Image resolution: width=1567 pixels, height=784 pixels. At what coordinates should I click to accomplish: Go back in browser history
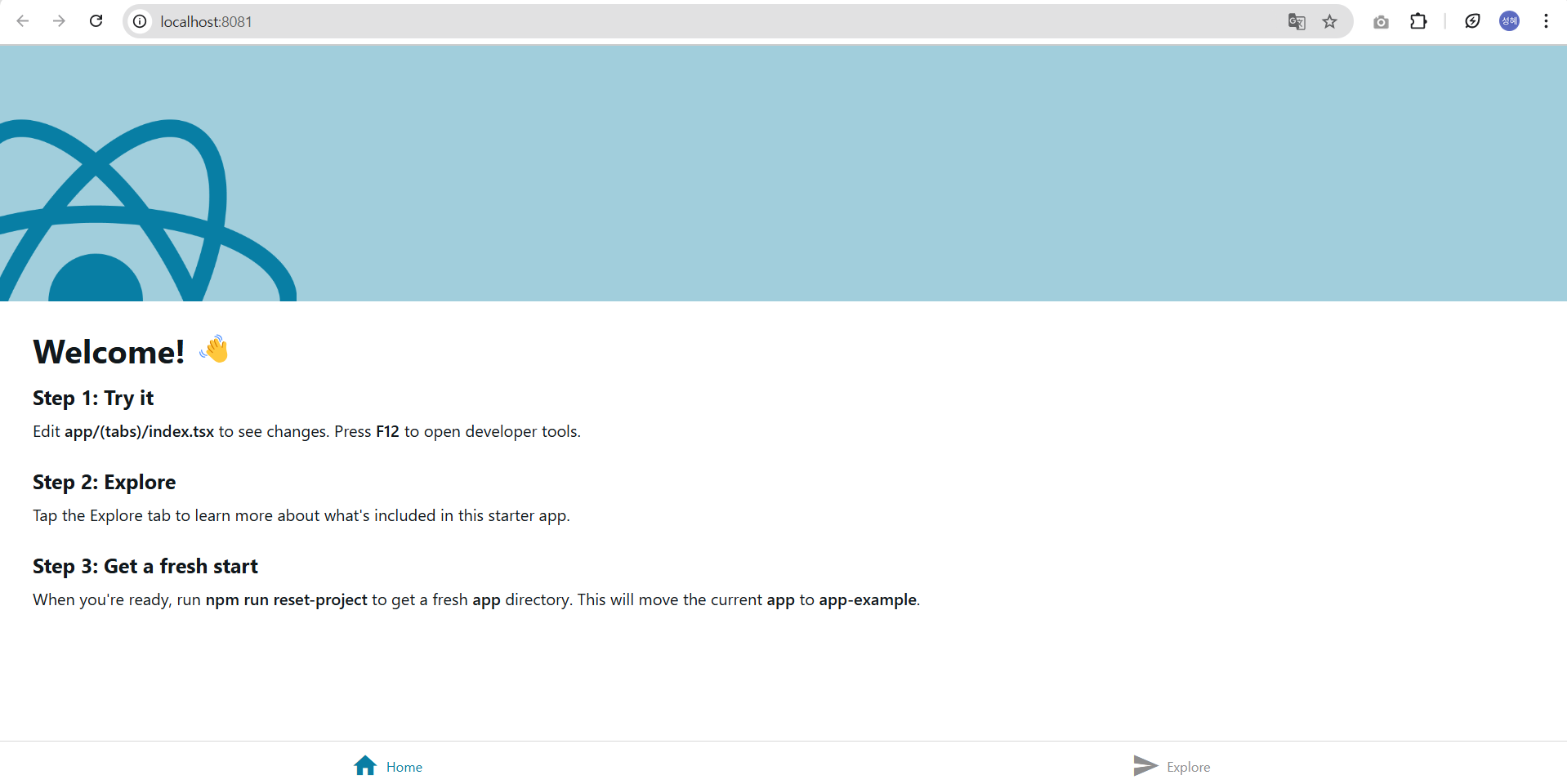[23, 21]
